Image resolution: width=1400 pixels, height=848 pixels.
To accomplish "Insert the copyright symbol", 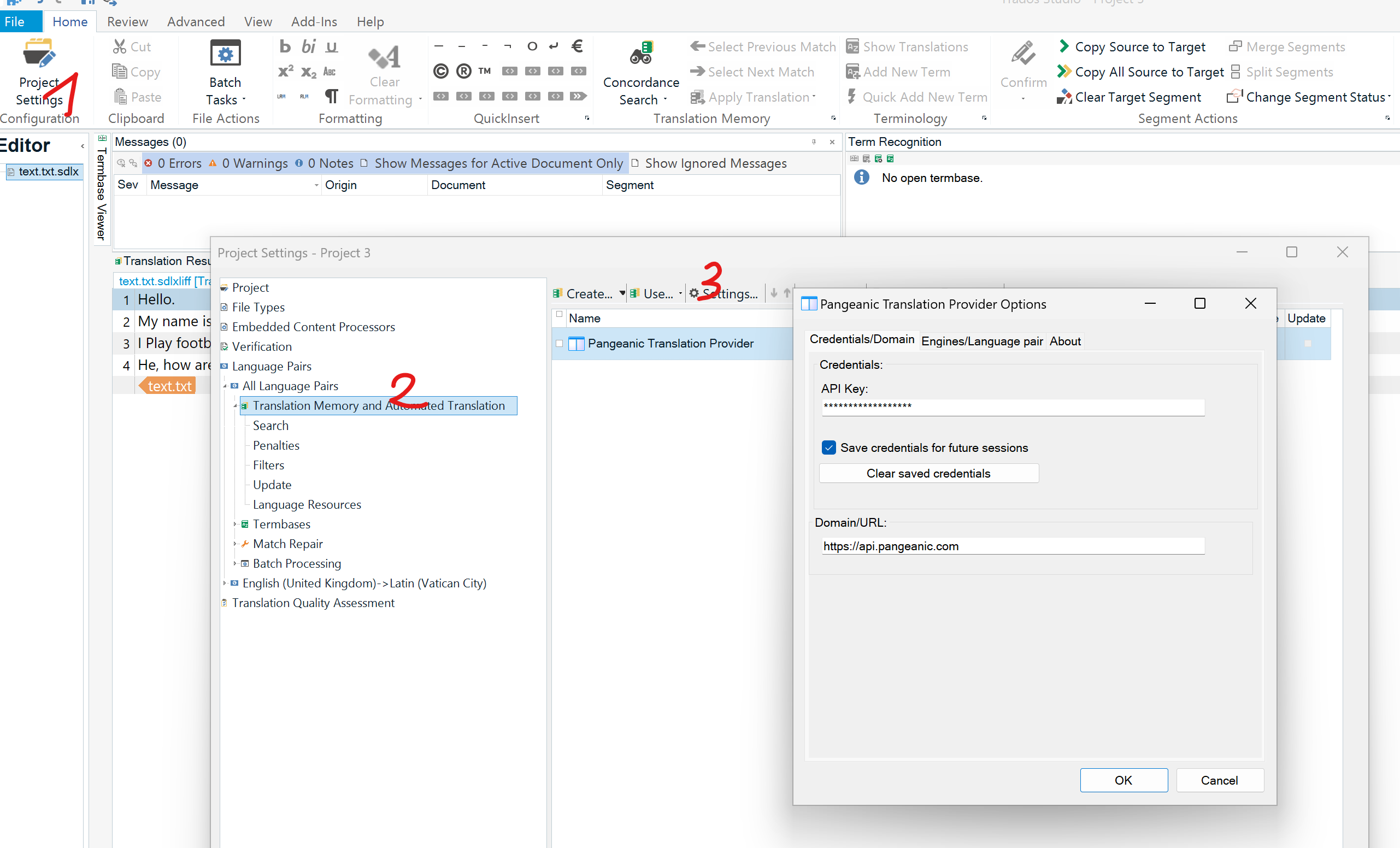I will [x=440, y=71].
